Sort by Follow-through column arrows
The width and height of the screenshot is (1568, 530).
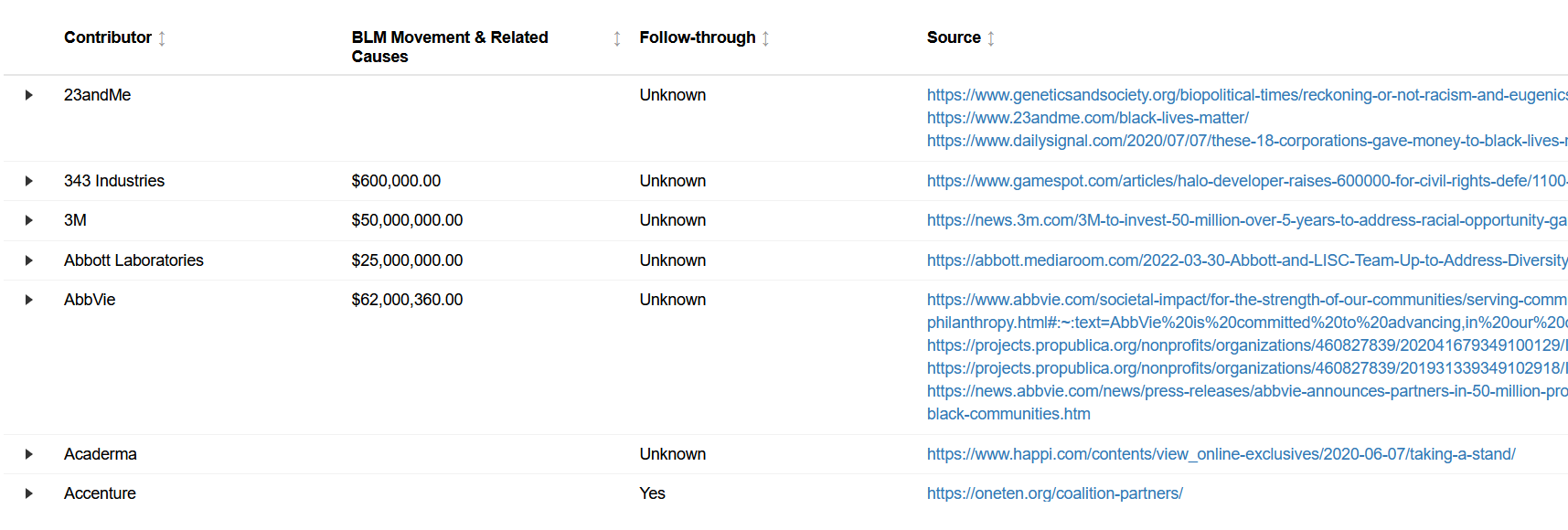(x=765, y=38)
